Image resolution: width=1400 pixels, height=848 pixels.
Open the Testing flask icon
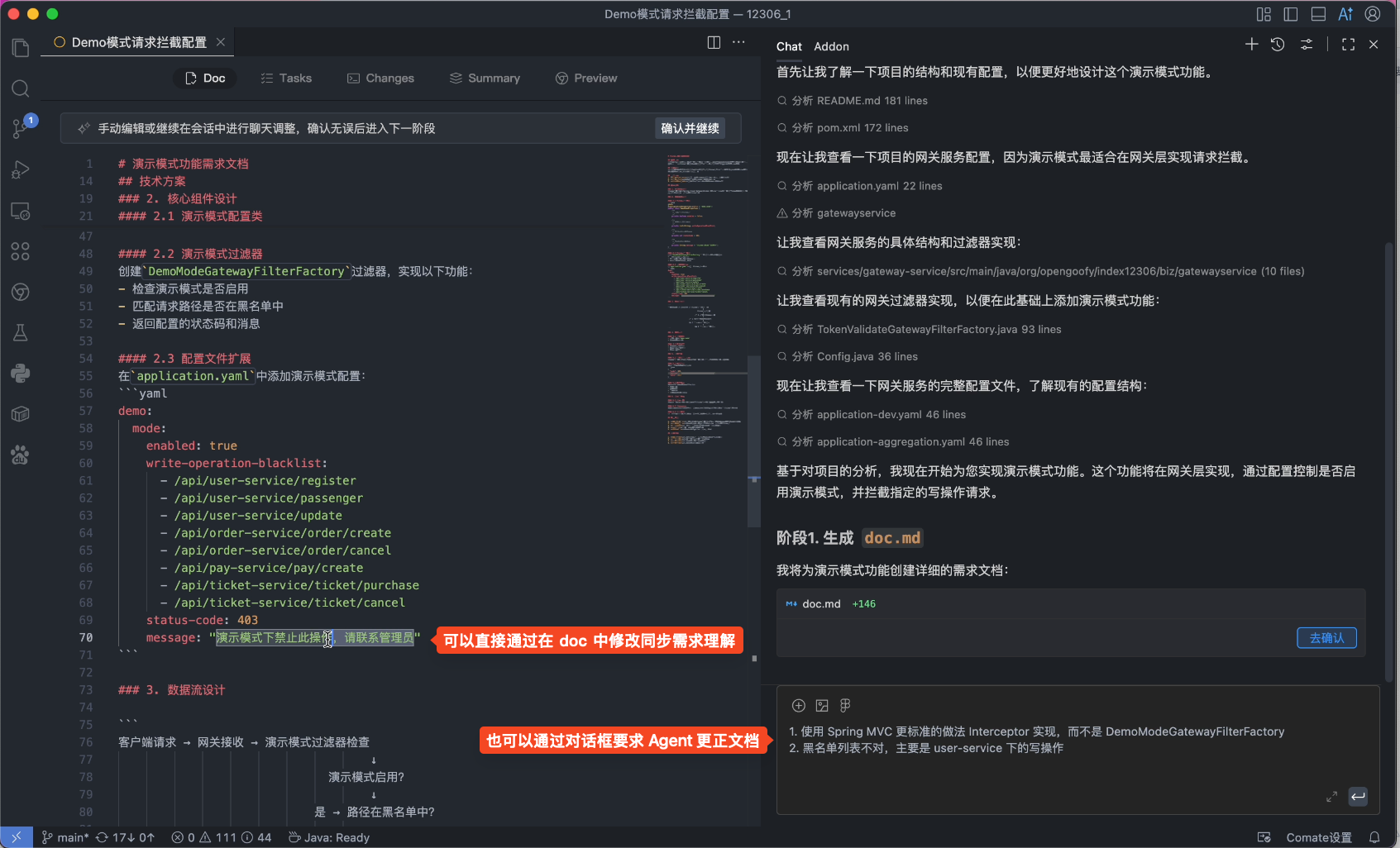click(x=21, y=332)
